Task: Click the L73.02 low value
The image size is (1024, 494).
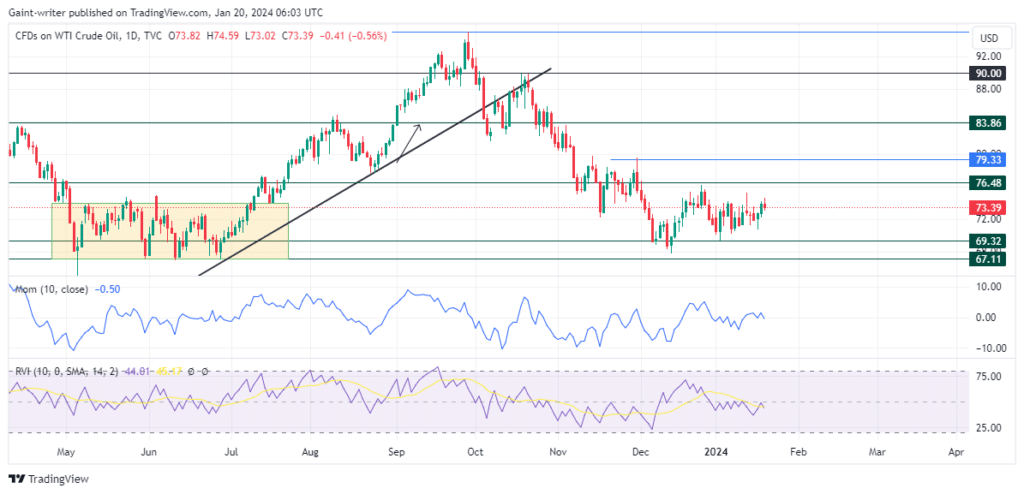Action: [259, 36]
